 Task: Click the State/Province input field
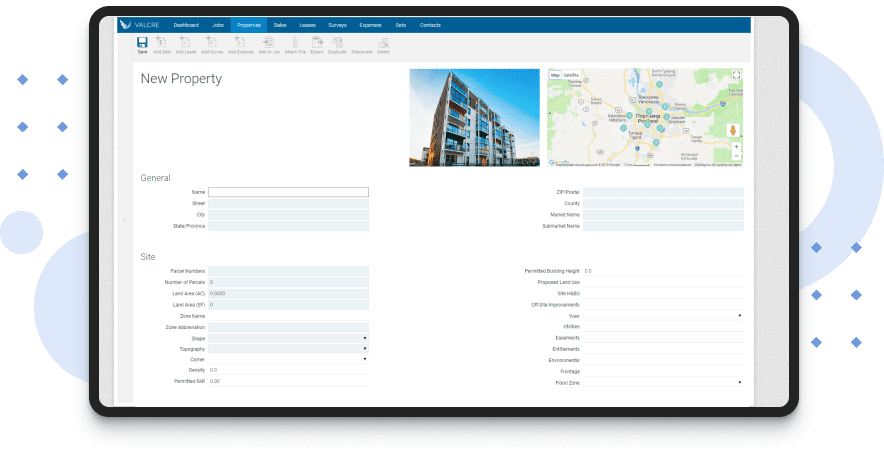(x=288, y=226)
